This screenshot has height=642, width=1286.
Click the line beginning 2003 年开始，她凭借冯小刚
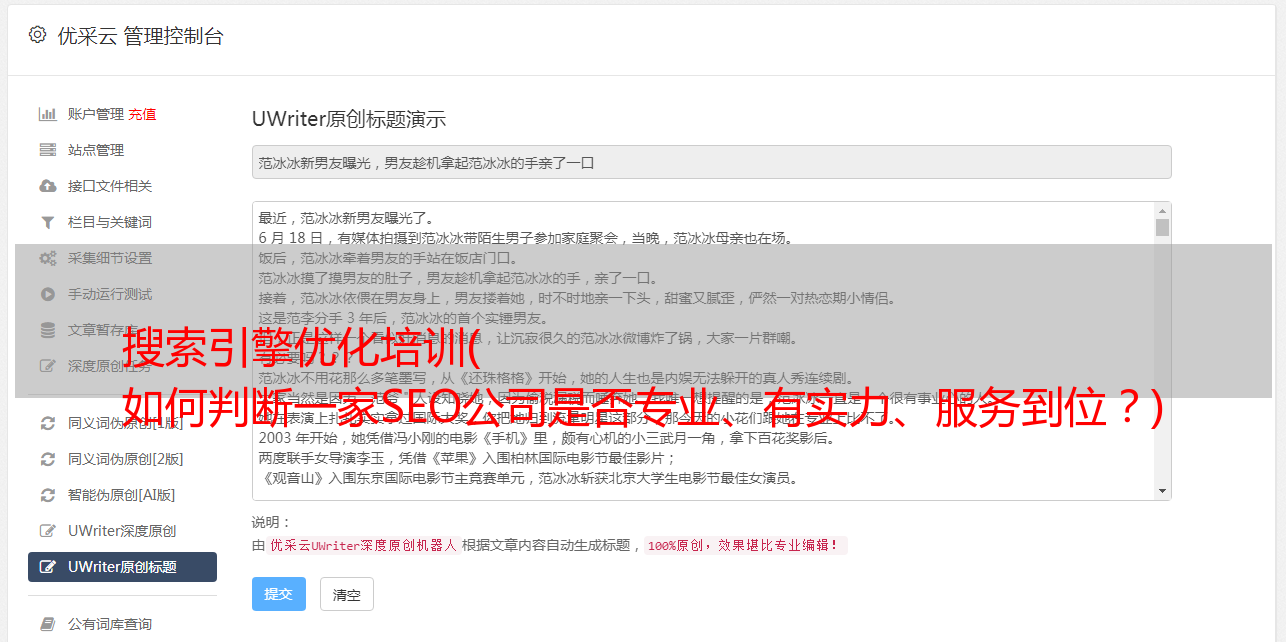pyautogui.click(x=548, y=438)
